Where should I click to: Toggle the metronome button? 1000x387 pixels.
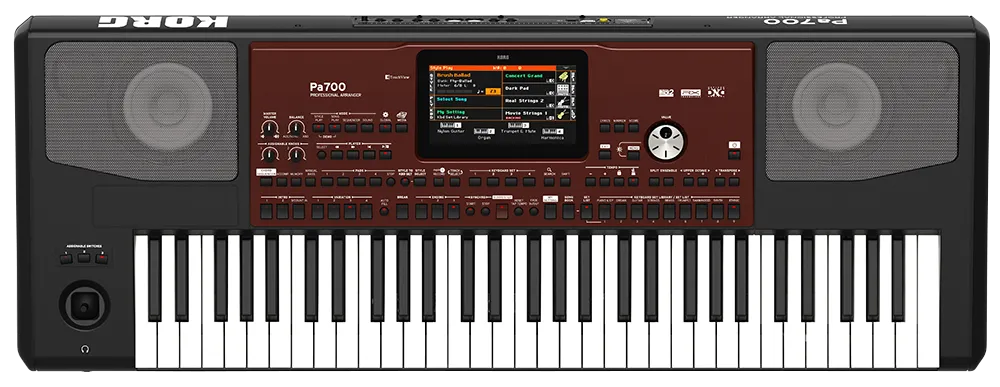pos(633,182)
